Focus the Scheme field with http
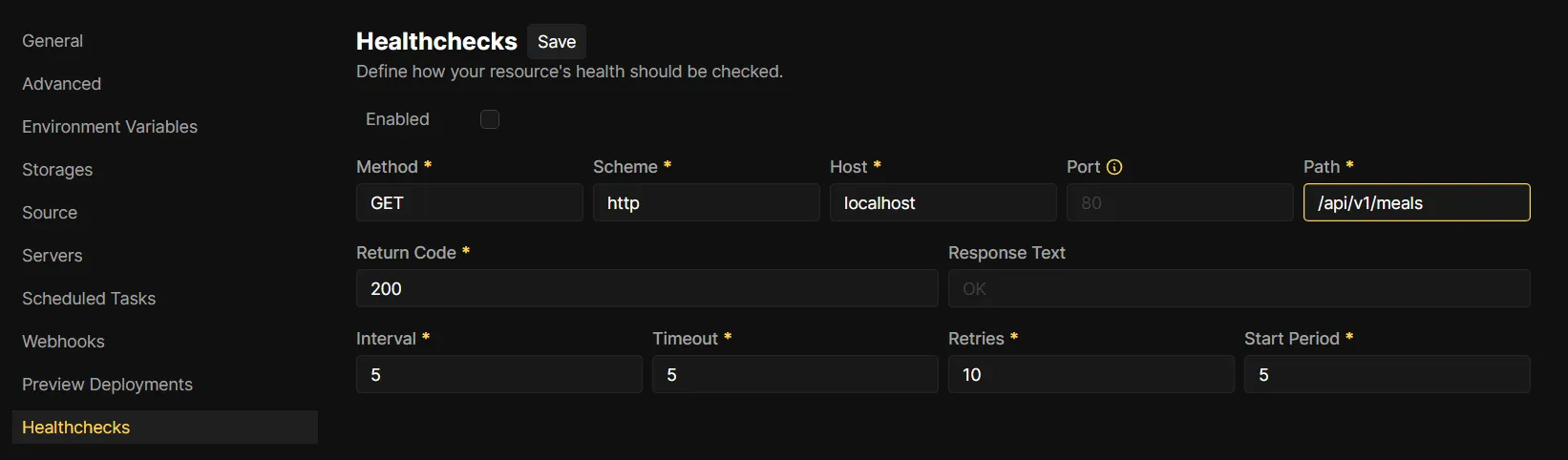This screenshot has height=460, width=1568. point(706,203)
